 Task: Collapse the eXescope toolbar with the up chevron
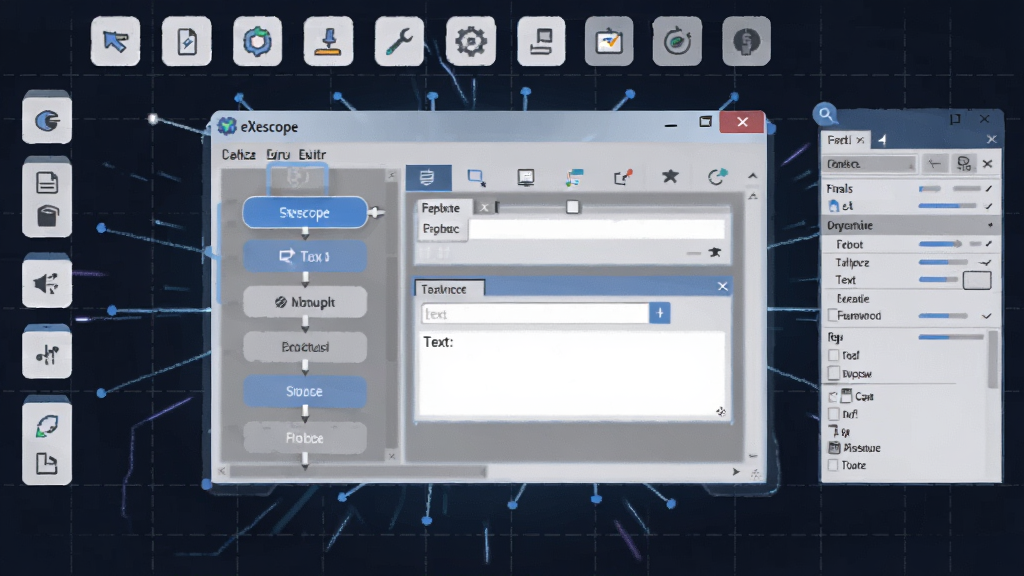click(752, 176)
